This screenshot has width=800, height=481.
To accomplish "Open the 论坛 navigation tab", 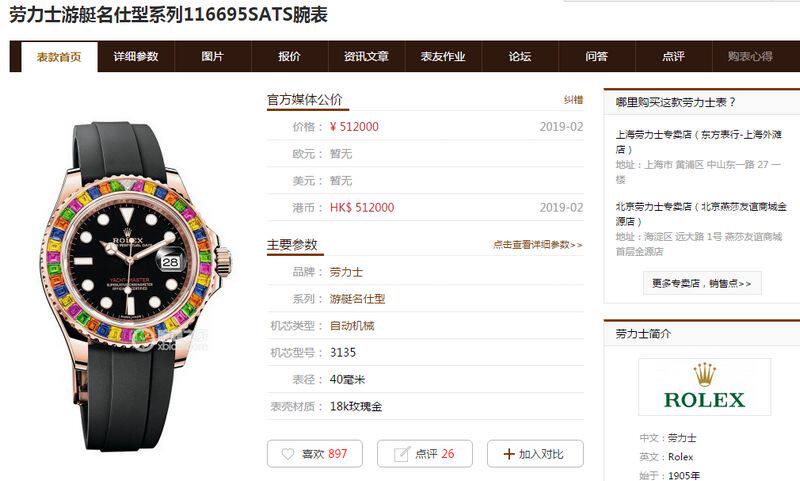I will coord(520,57).
